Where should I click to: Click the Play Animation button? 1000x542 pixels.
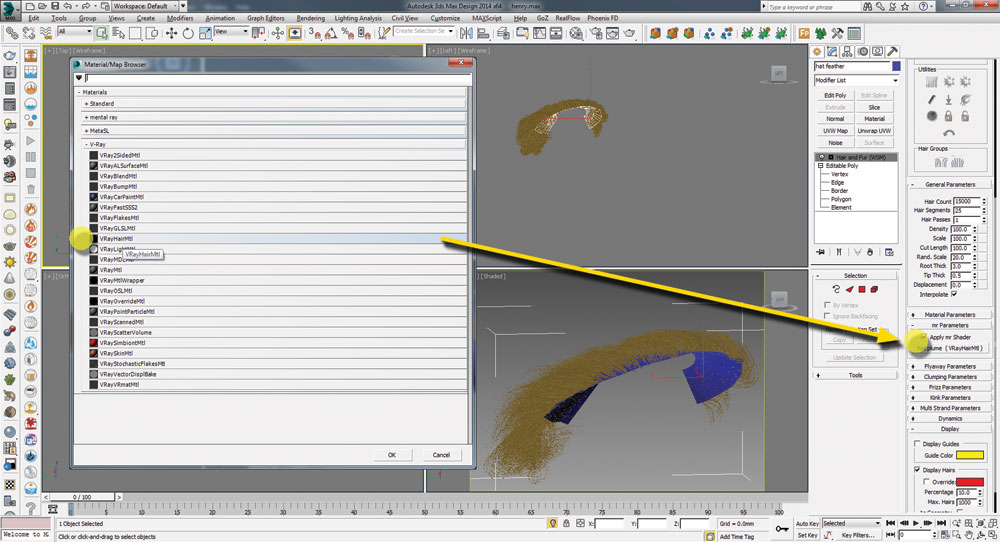(916, 523)
